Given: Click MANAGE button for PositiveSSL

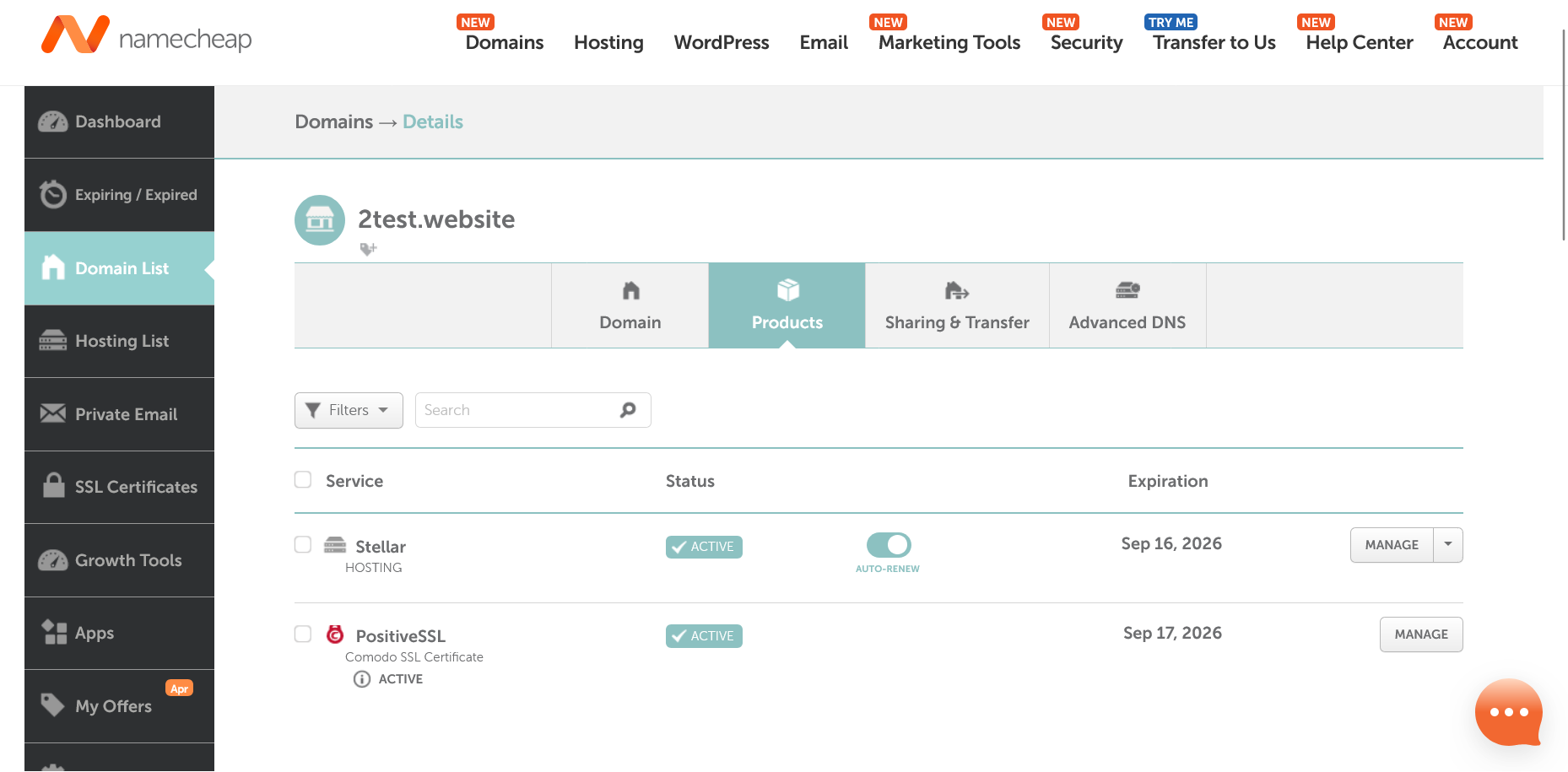Looking at the screenshot, I should tap(1421, 634).
